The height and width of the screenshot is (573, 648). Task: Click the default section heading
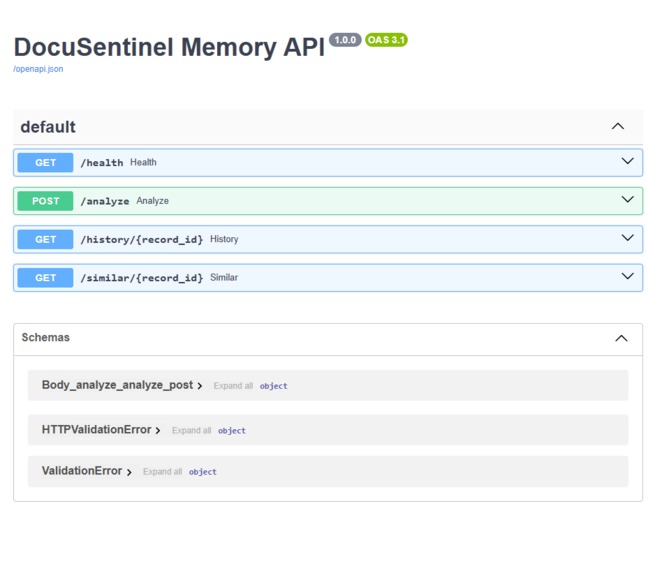click(48, 127)
